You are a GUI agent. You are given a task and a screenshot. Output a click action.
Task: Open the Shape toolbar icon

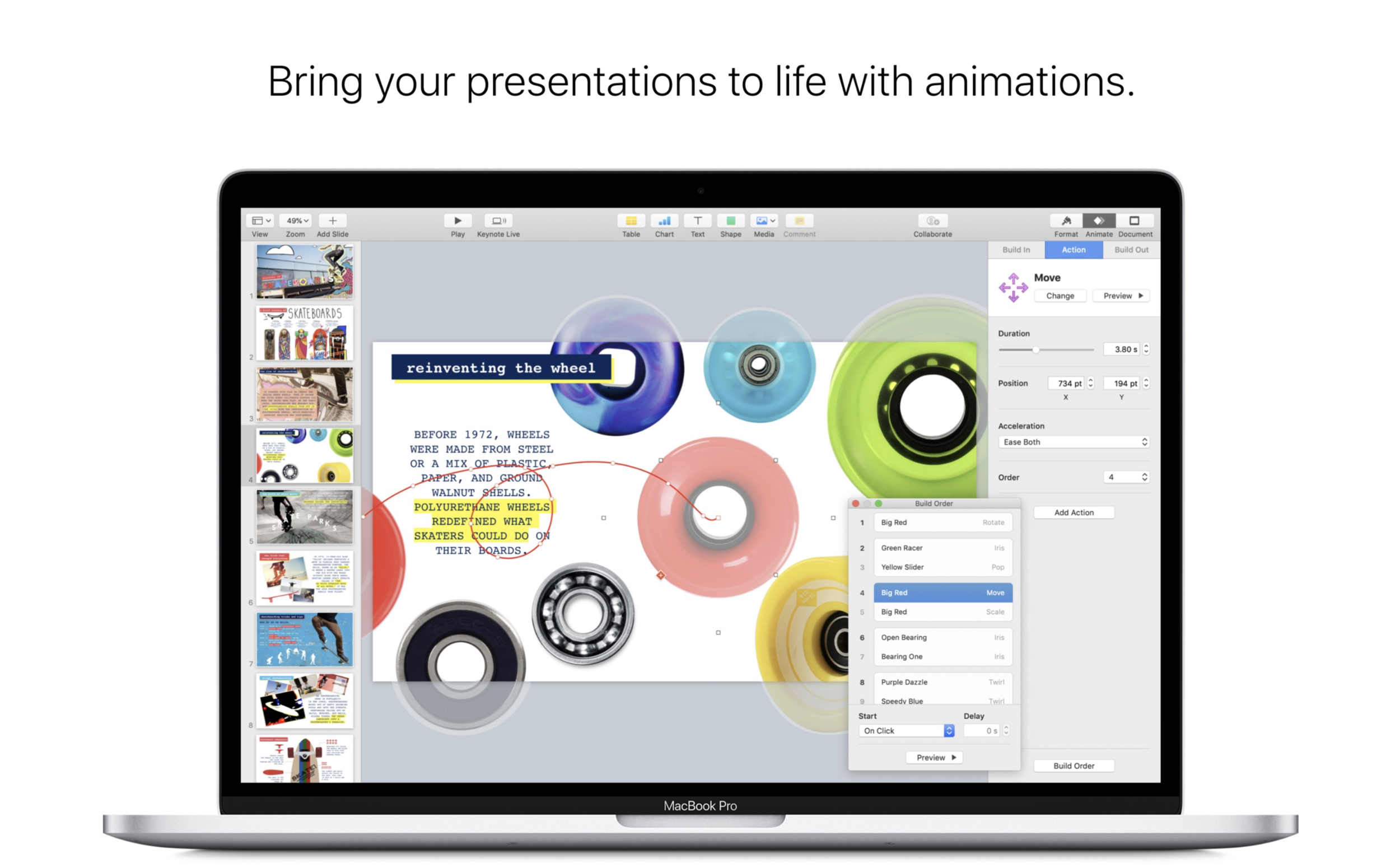point(730,221)
